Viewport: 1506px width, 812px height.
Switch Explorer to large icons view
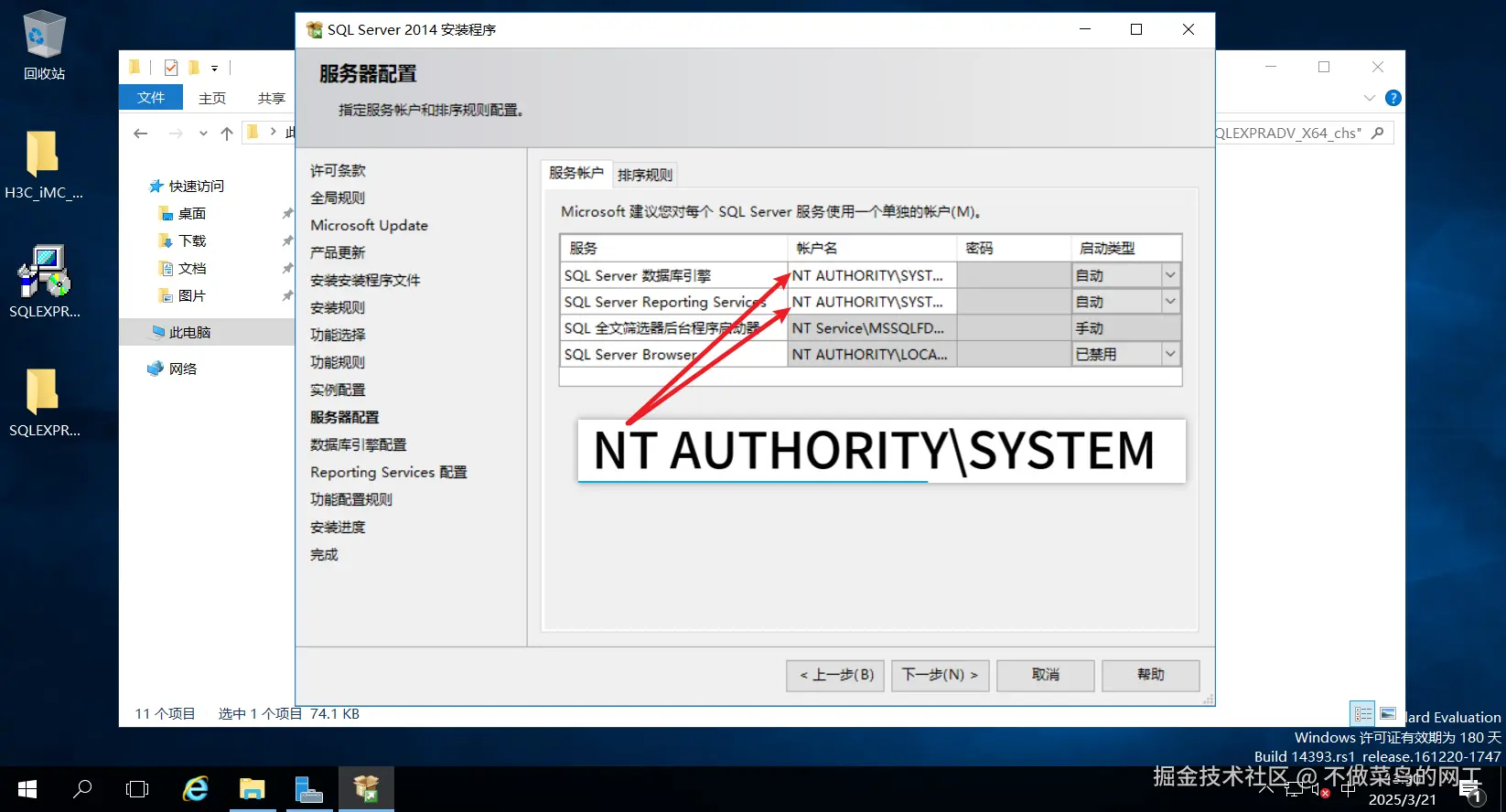point(1388,713)
